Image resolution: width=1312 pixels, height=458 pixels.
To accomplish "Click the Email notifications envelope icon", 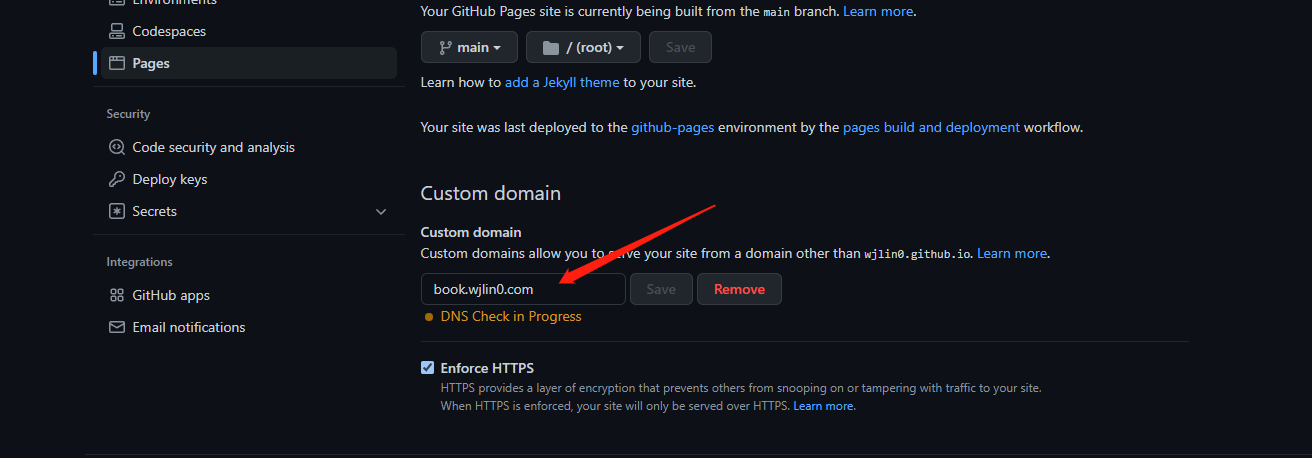I will coord(116,327).
